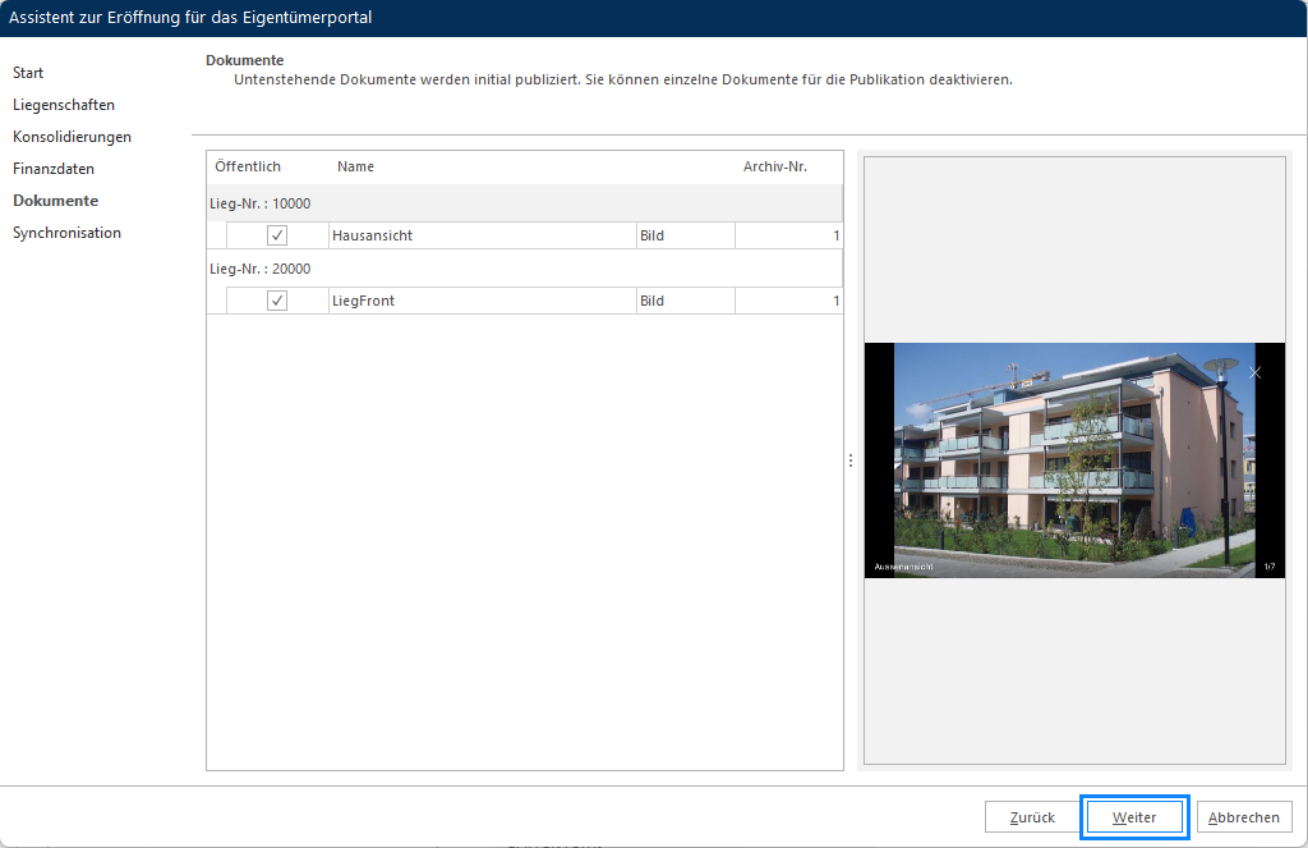Click the splitter handle dots beside preview
Viewport: 1308px width, 848px height.
(x=850, y=461)
